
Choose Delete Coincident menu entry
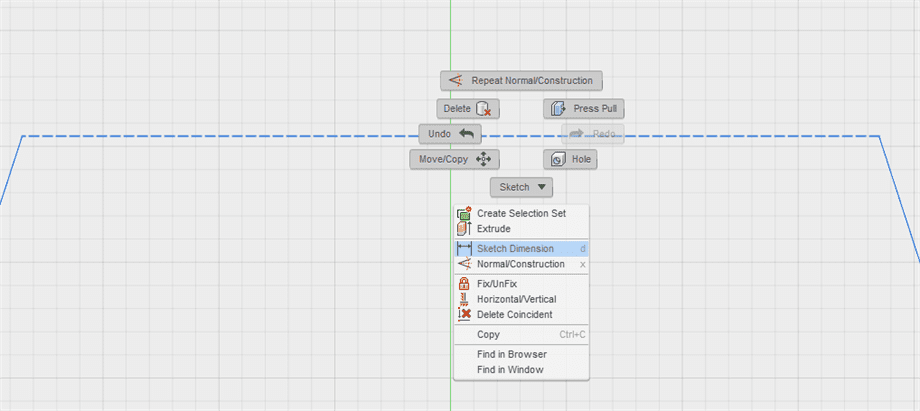tap(522, 315)
